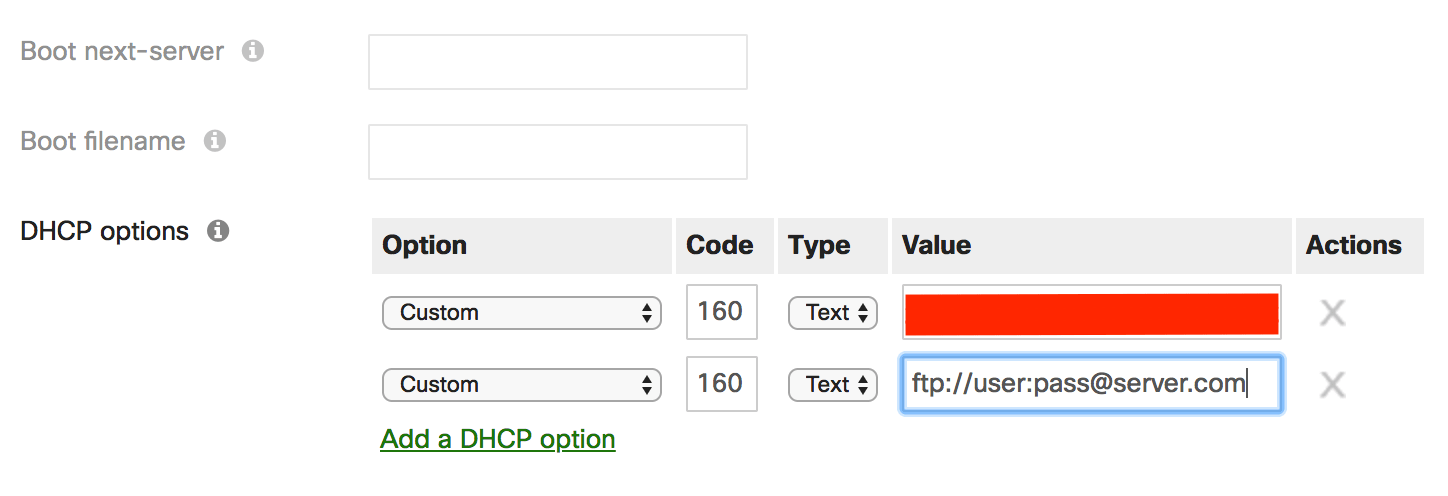Open the Text type dropdown in first row
The image size is (1448, 496).
(x=833, y=313)
